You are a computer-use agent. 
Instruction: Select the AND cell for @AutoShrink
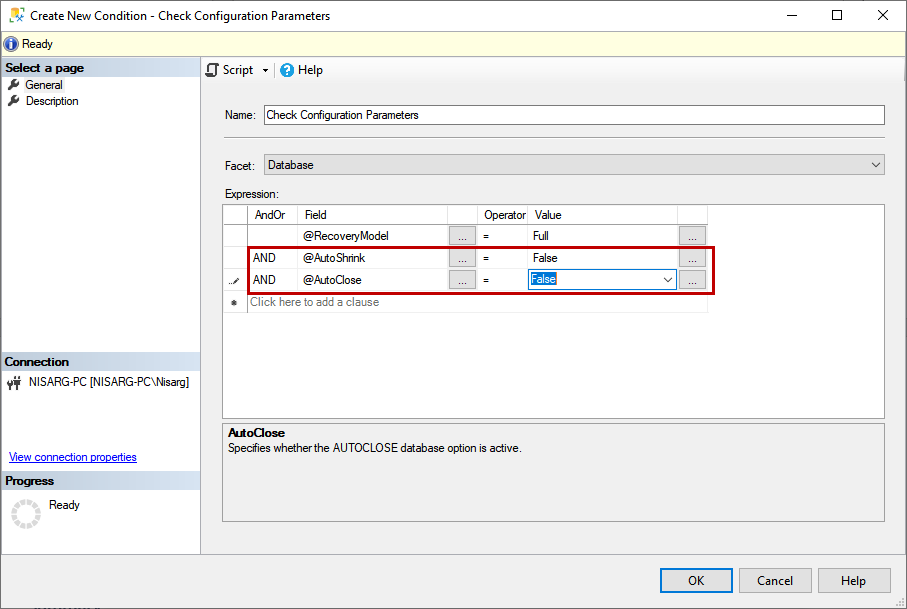pos(271,258)
